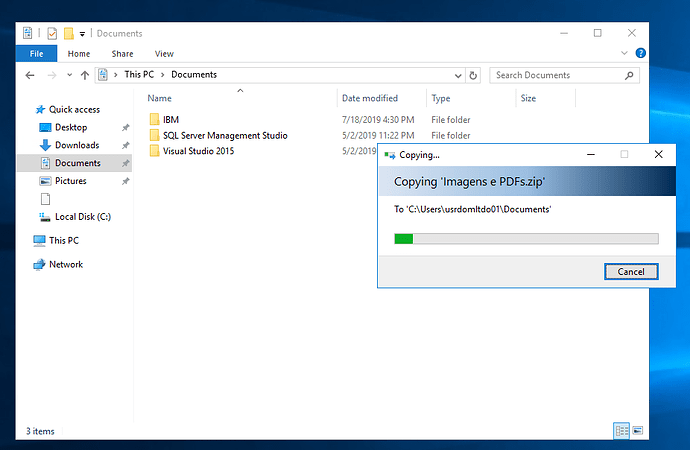Open the View ribbon tab
The width and height of the screenshot is (690, 450).
click(x=164, y=54)
